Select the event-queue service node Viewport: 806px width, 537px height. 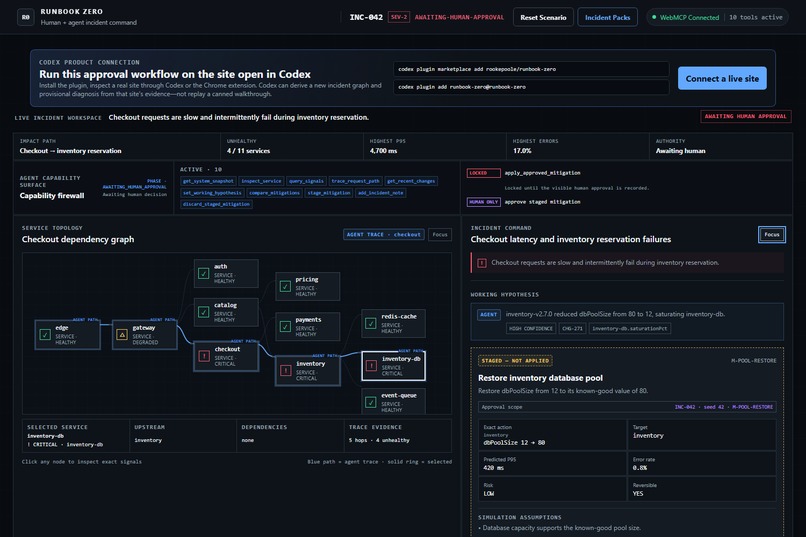click(x=393, y=401)
